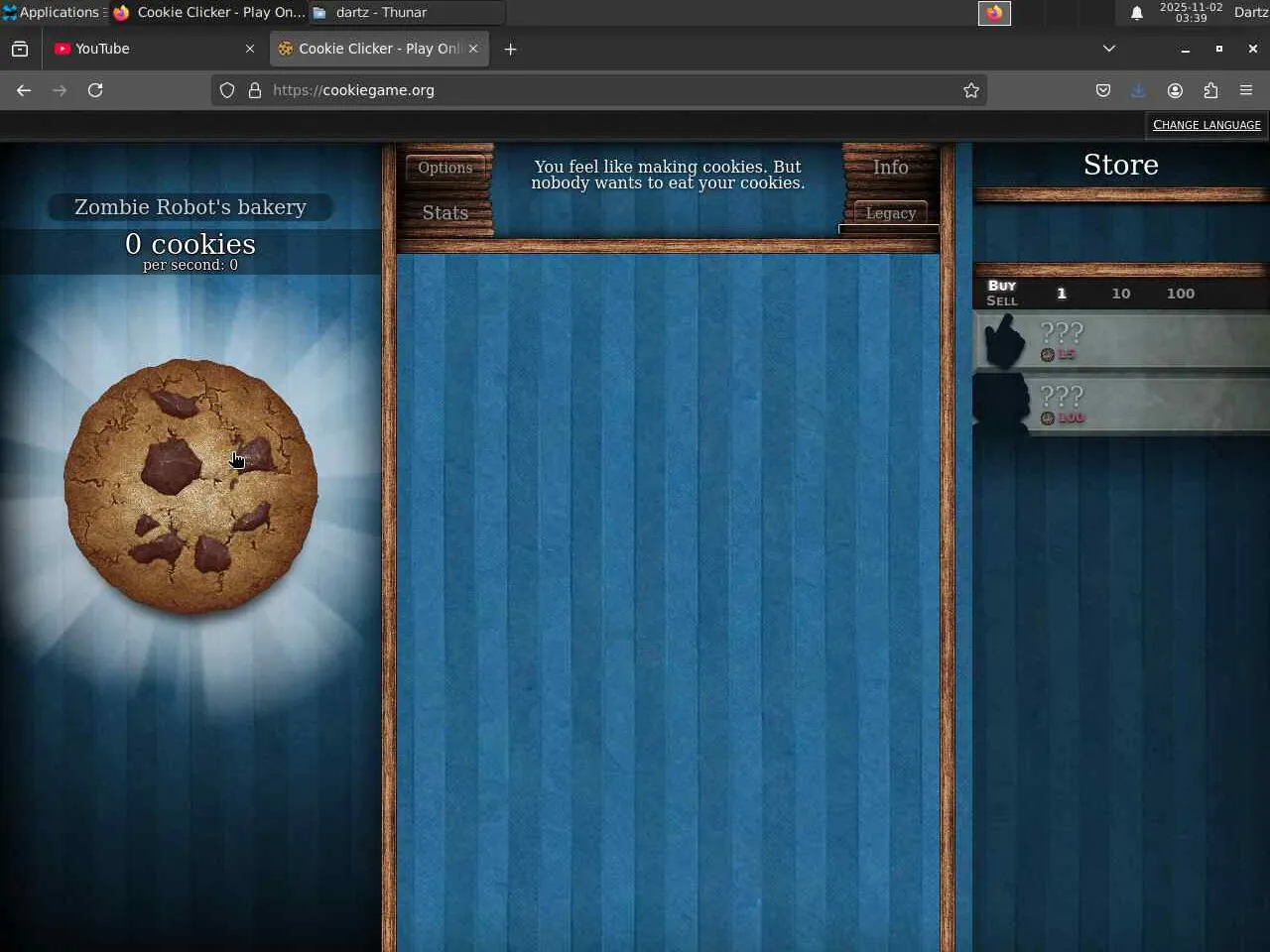Open the Info panel
Viewport: 1270px width, 952px height.
tap(890, 168)
